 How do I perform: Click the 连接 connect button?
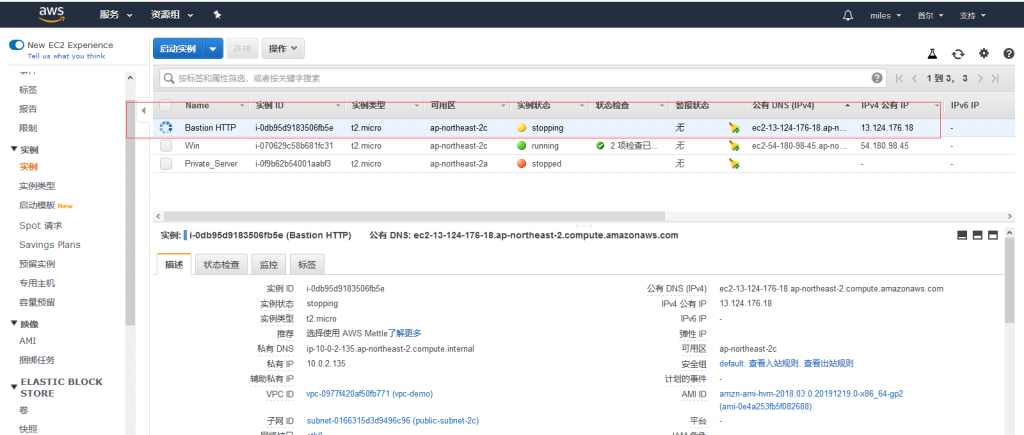pos(242,48)
